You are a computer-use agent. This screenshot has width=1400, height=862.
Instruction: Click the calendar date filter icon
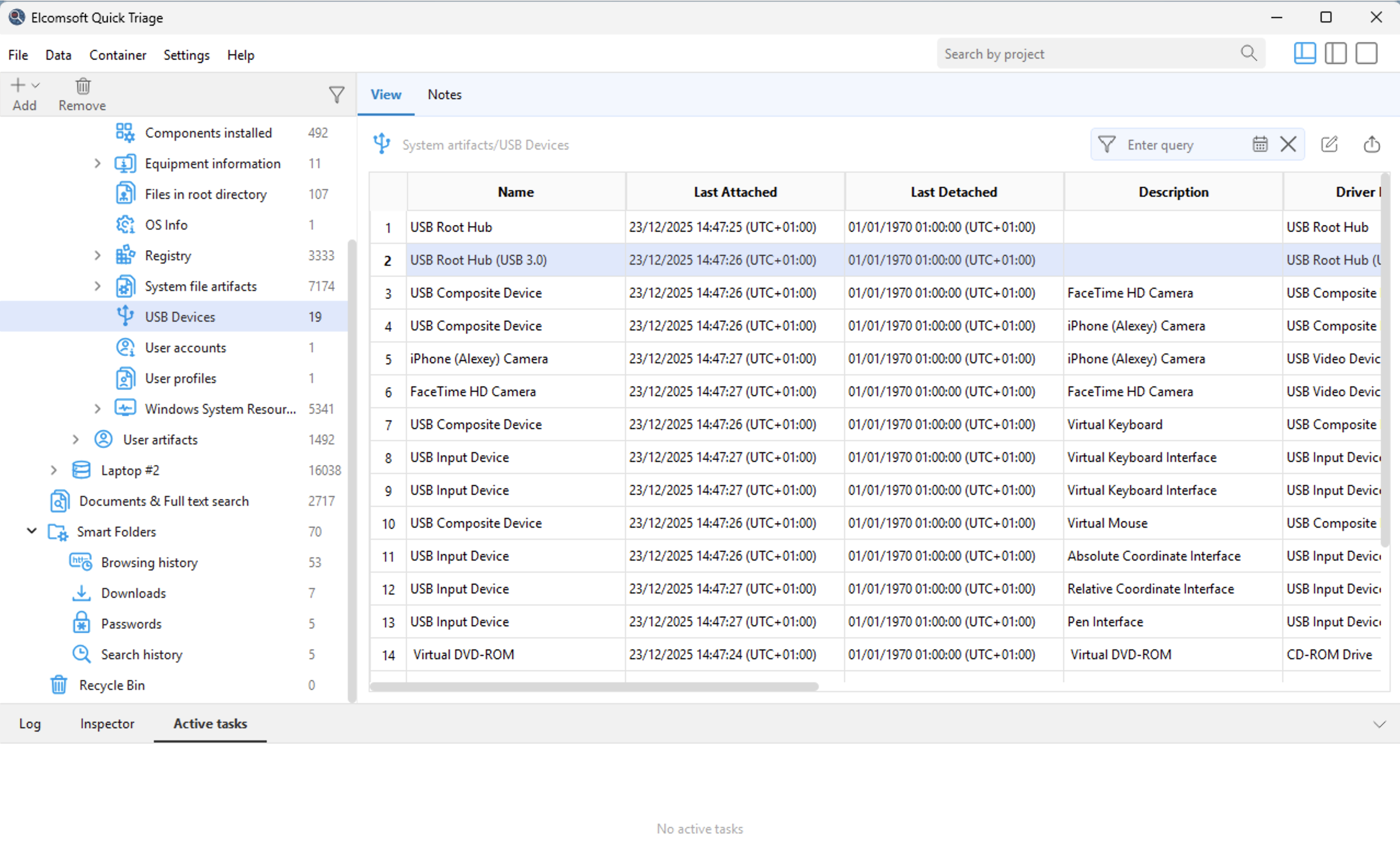click(x=1259, y=144)
